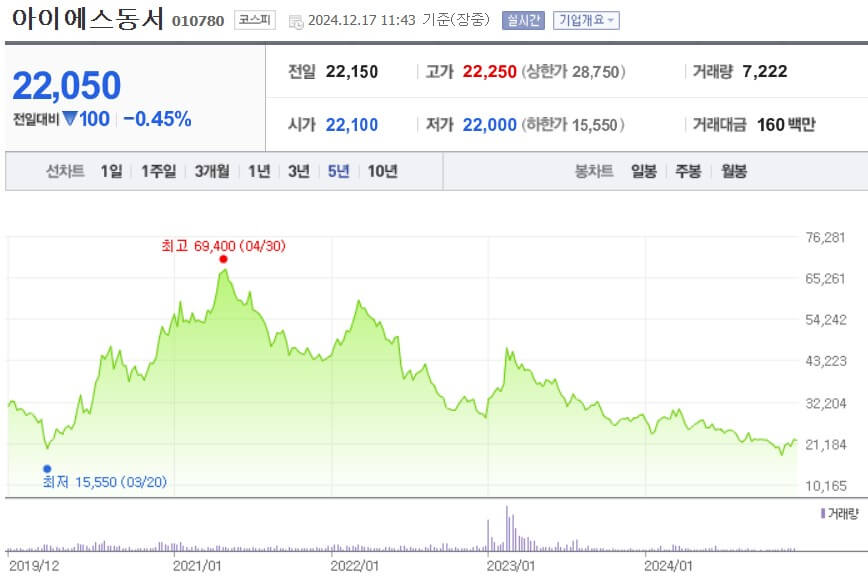Click the 시가 value 22,100
The width and height of the screenshot is (868, 584).
point(352,125)
